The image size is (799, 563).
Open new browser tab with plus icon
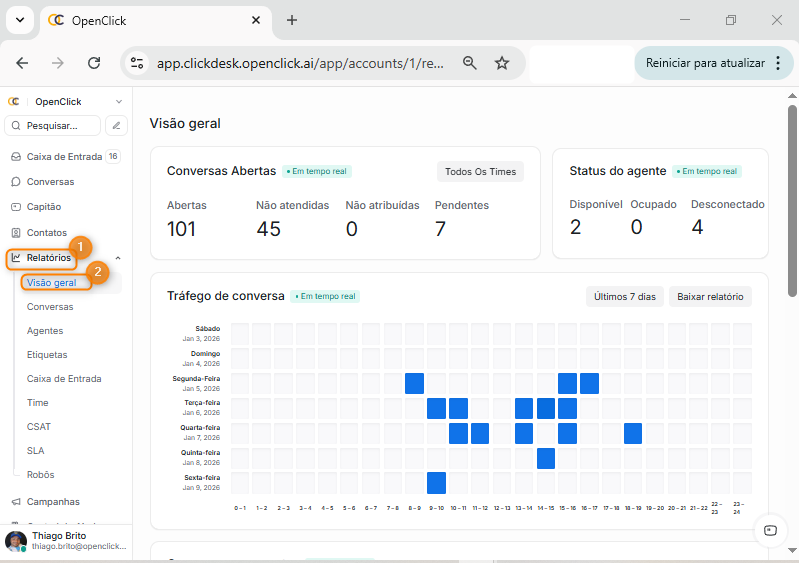(292, 20)
